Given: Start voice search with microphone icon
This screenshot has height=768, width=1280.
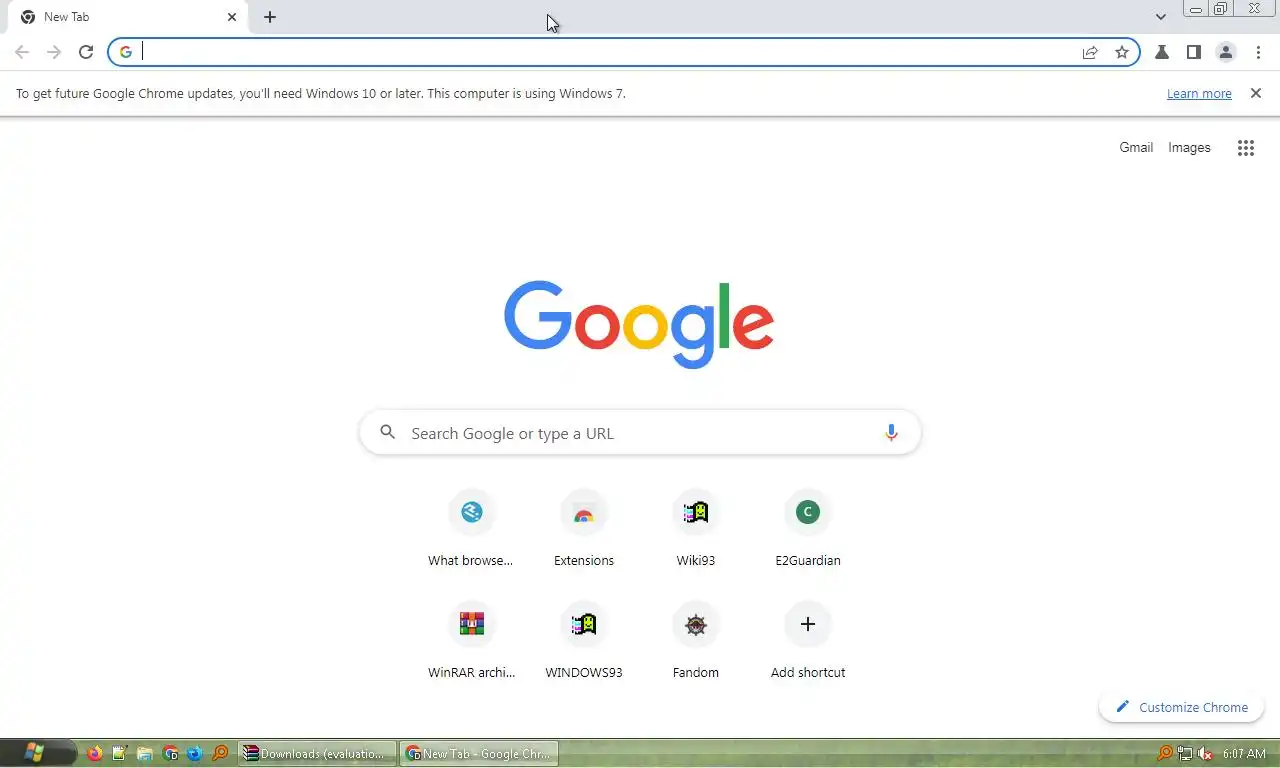Looking at the screenshot, I should 891,433.
